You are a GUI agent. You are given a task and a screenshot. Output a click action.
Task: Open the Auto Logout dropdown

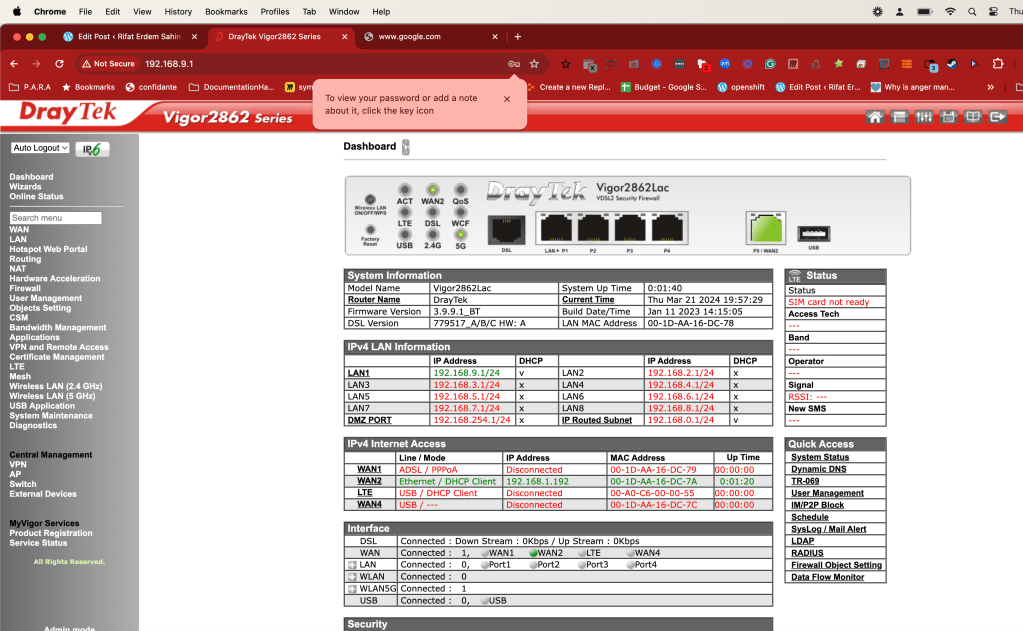coord(40,148)
